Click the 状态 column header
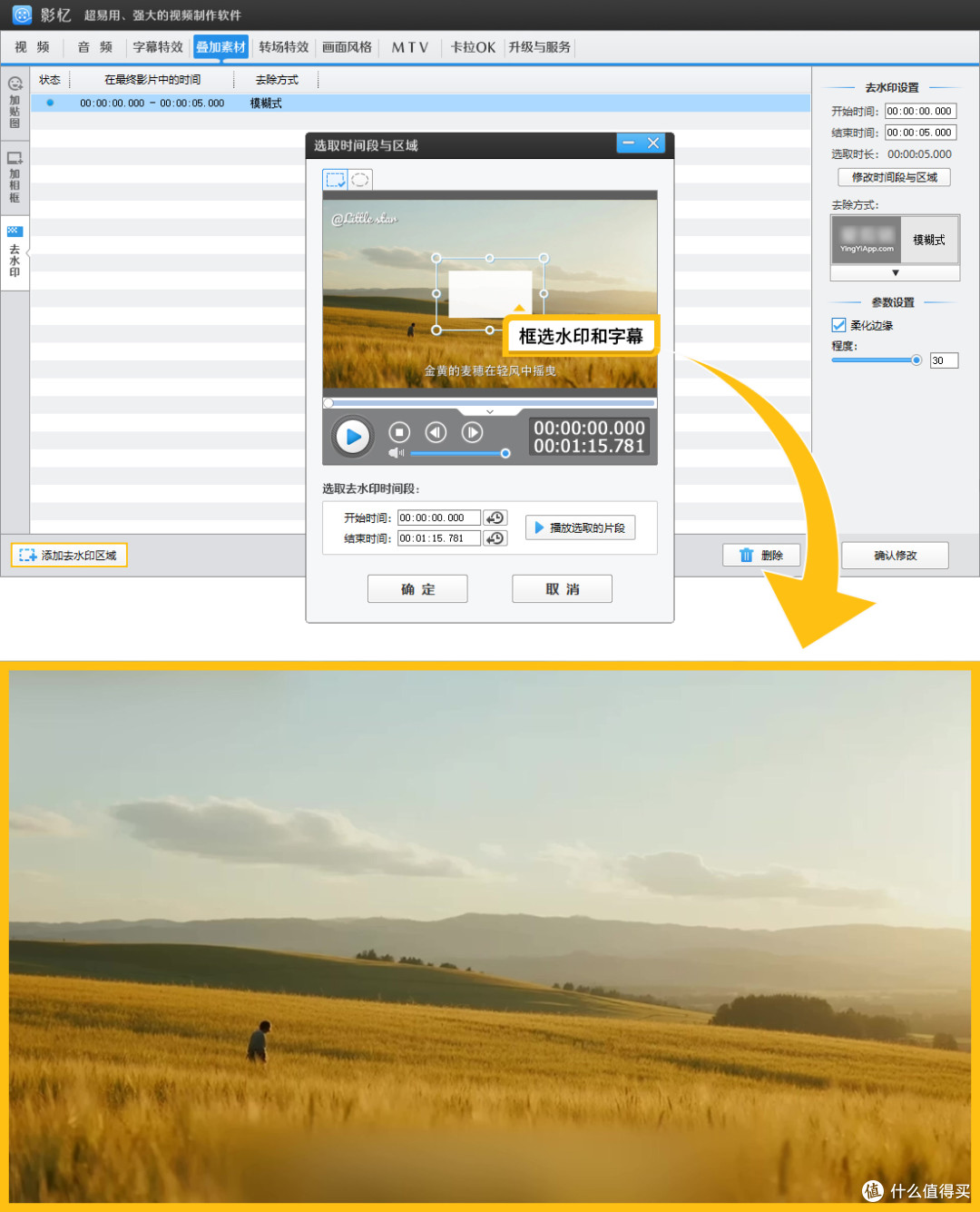This screenshot has width=980, height=1212. coord(50,80)
